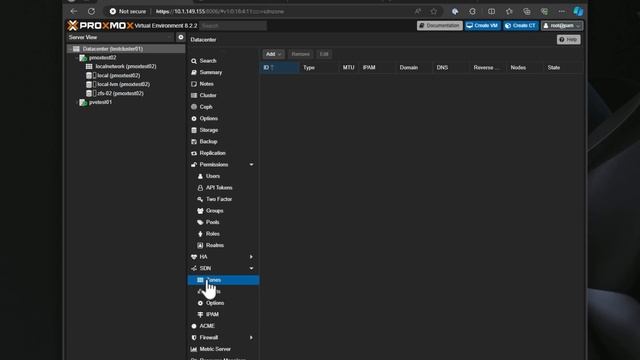Open the Add zone dropdown
Image resolution: width=640 pixels, height=360 pixels.
click(x=273, y=54)
